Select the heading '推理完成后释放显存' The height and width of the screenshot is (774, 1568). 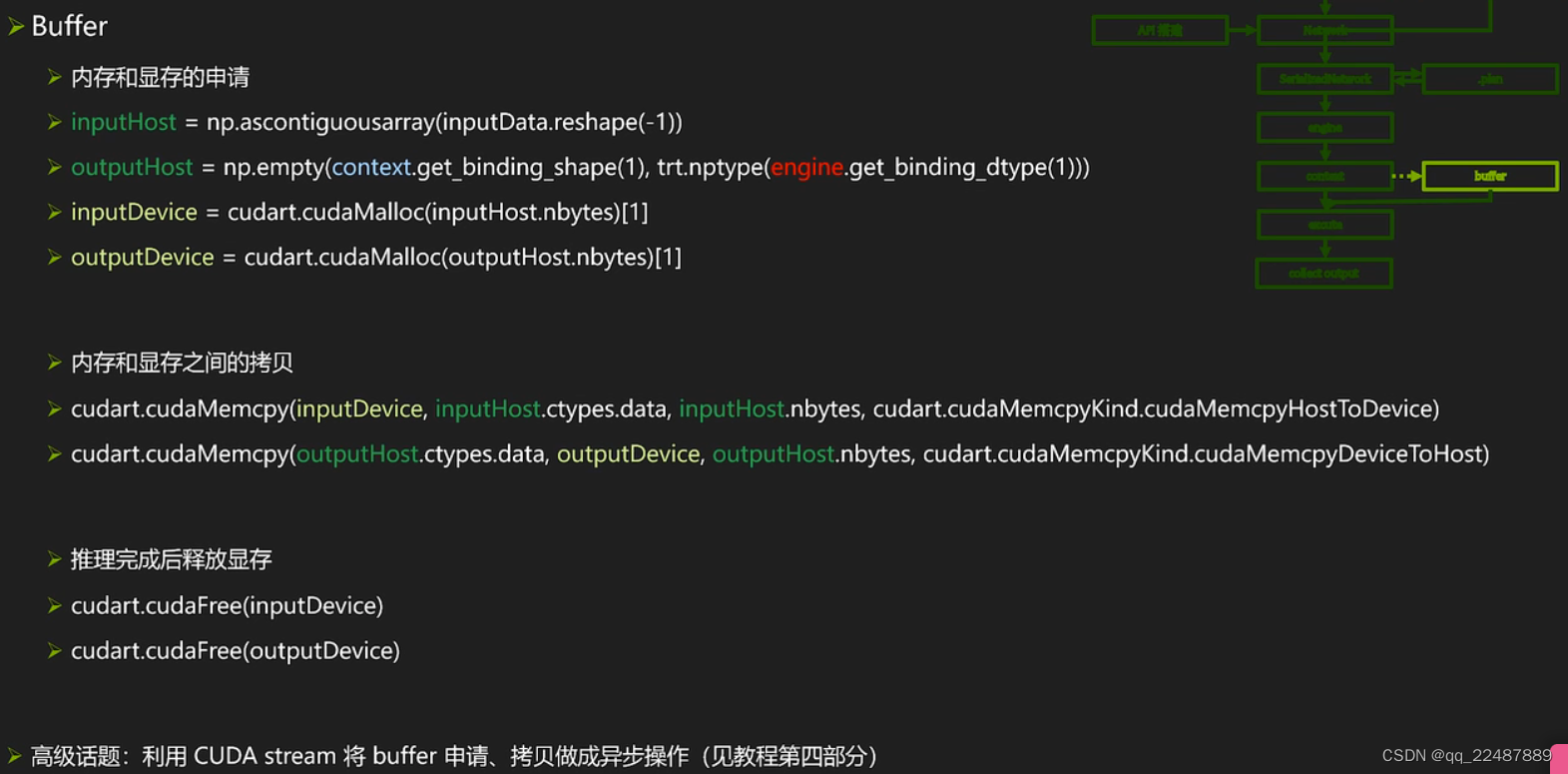coord(171,559)
